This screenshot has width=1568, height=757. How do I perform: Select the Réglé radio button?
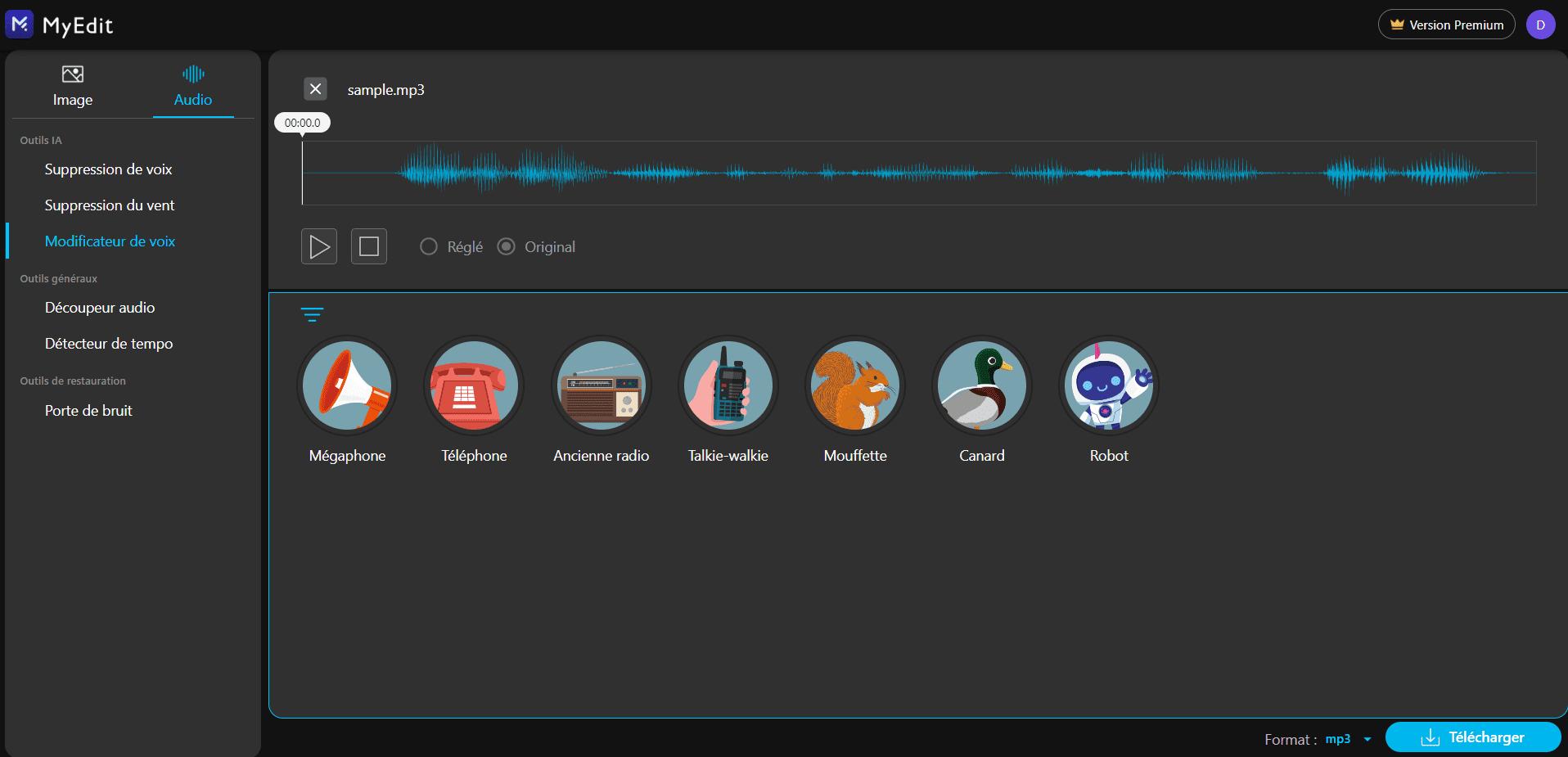click(x=429, y=246)
